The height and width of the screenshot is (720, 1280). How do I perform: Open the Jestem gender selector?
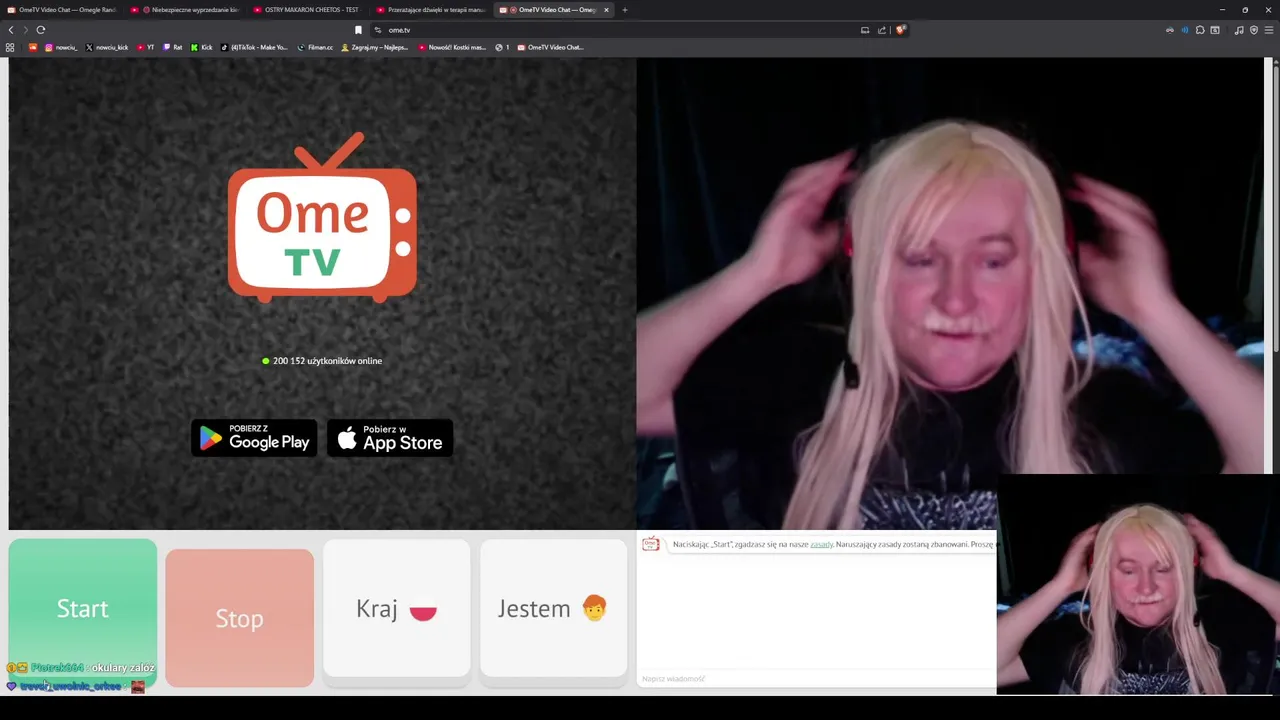[x=554, y=609]
